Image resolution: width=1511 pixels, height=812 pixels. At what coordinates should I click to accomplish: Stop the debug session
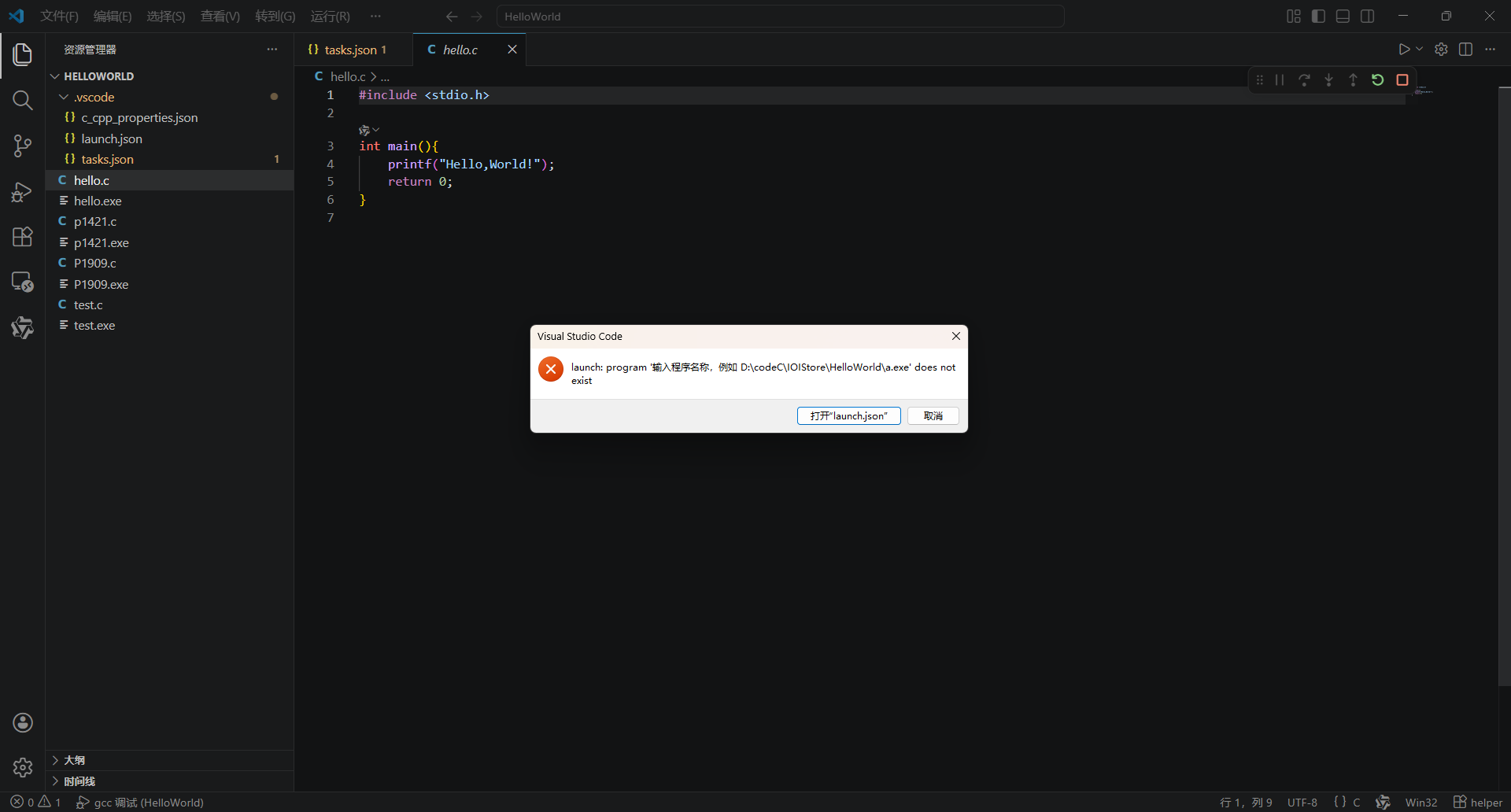click(1402, 80)
